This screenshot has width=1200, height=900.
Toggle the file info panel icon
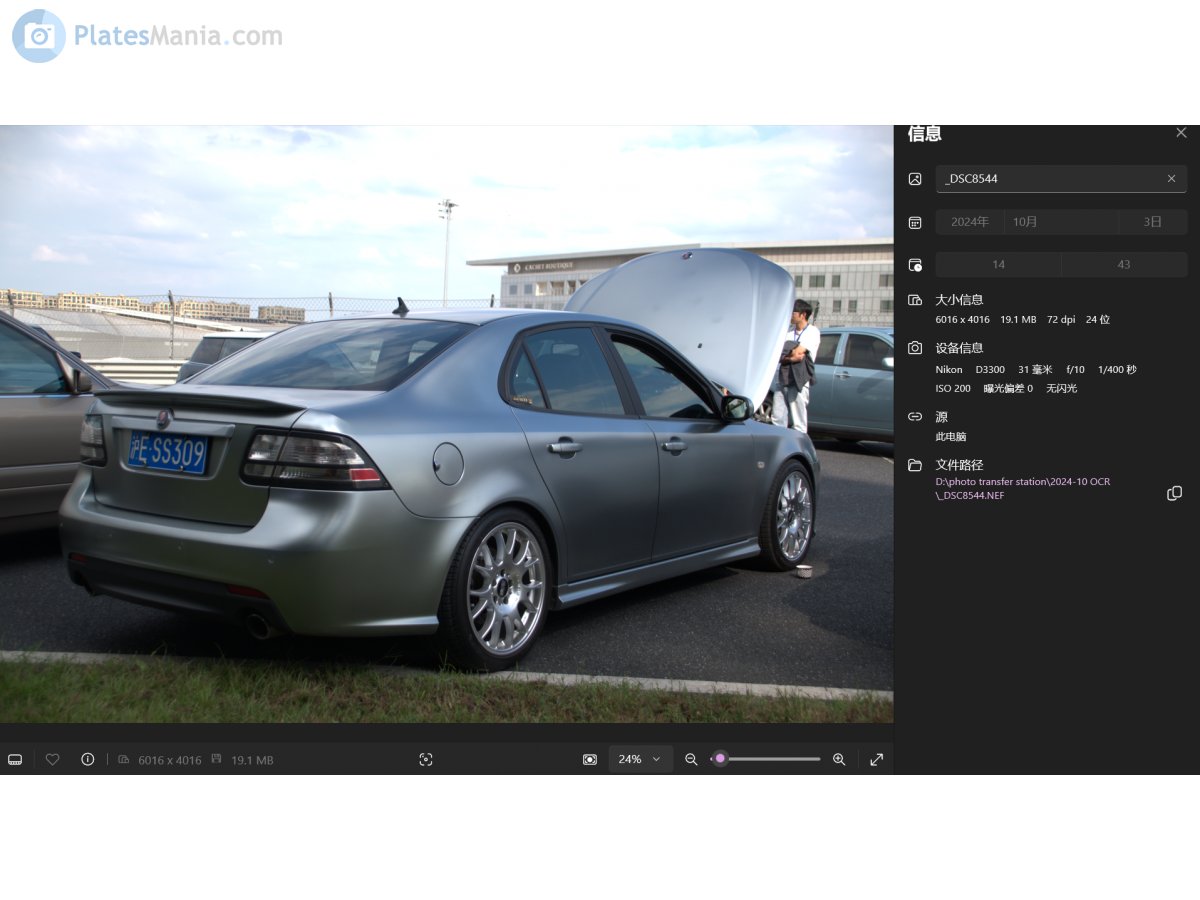88,760
